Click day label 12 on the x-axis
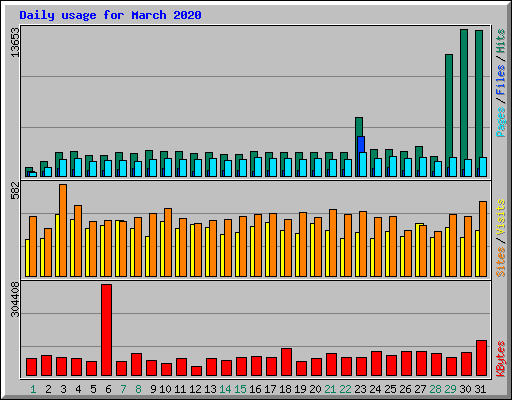Image resolution: width=512 pixels, height=400 pixels. point(195,389)
